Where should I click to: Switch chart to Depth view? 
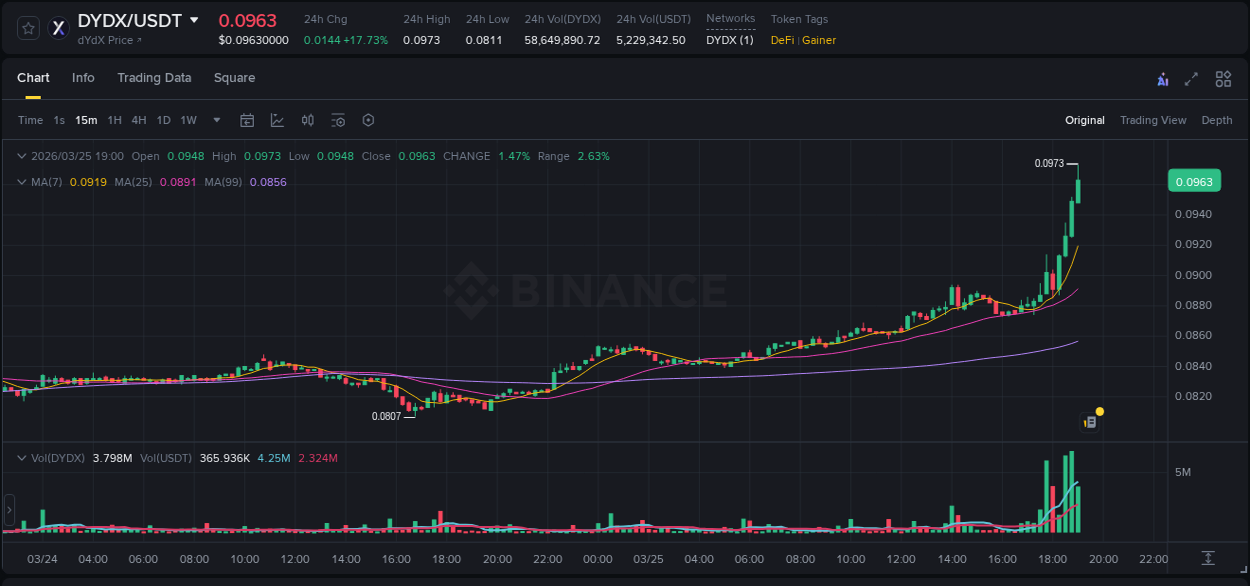tap(1217, 120)
